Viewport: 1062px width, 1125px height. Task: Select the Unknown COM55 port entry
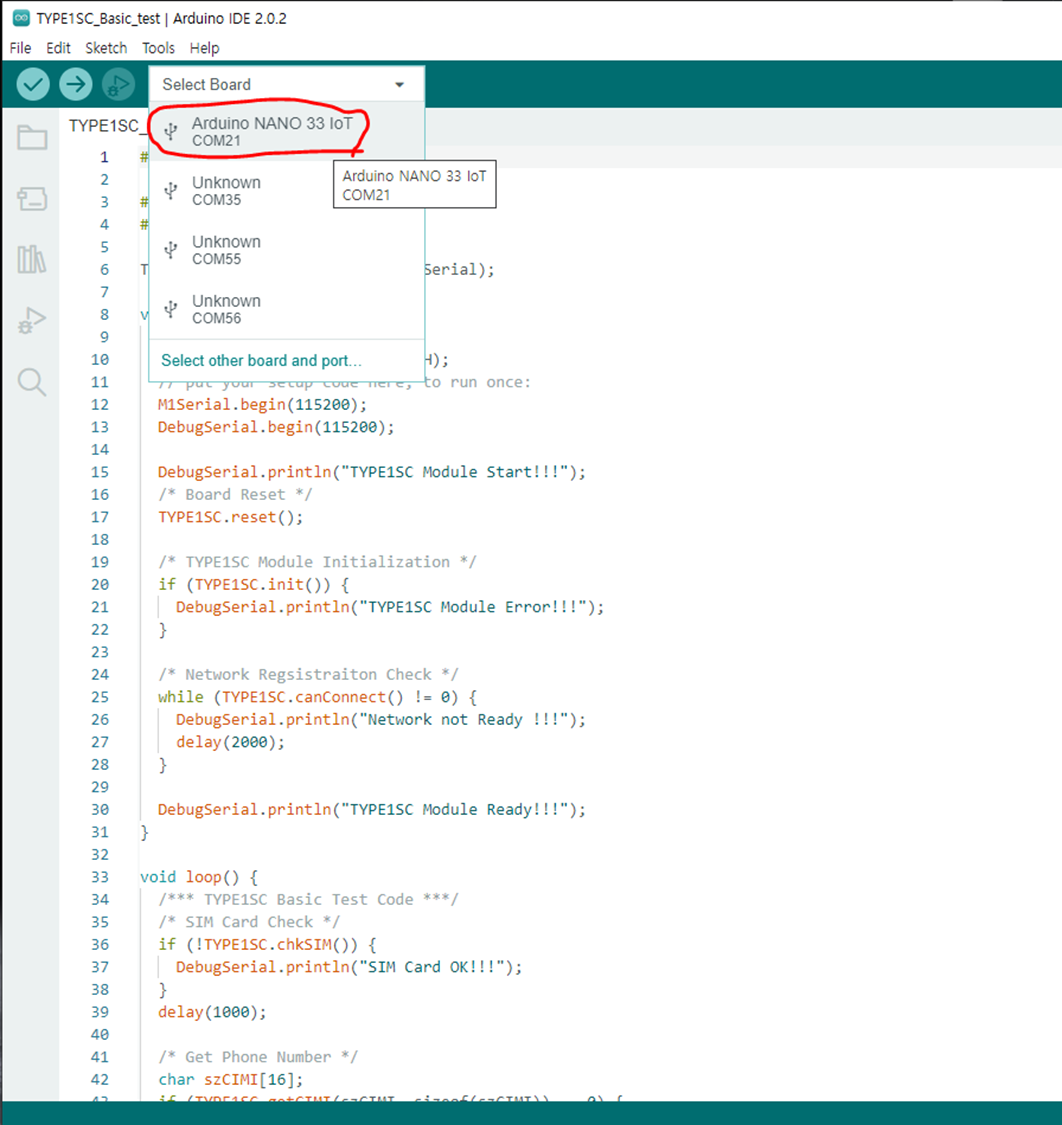[x=286, y=250]
